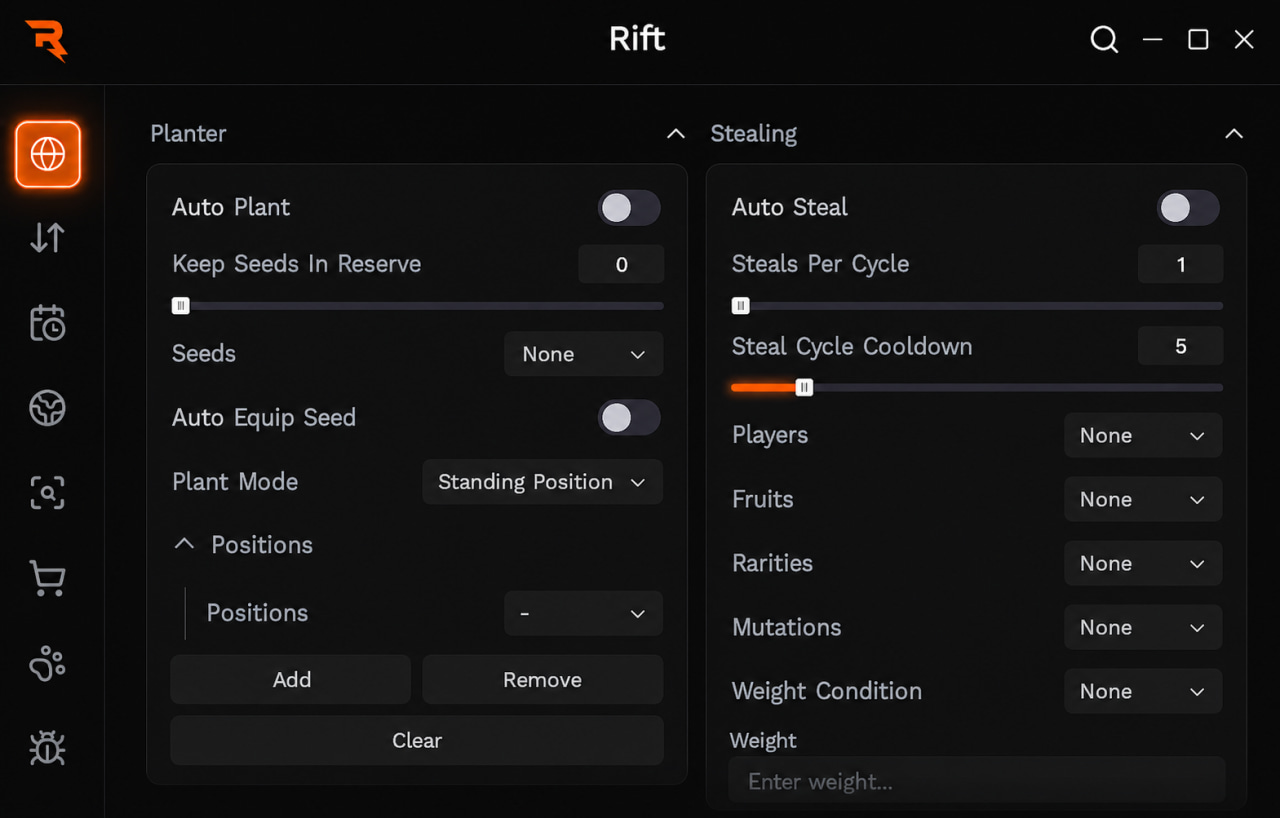Collapse the Positions subsection
The height and width of the screenshot is (818, 1280).
[184, 544]
